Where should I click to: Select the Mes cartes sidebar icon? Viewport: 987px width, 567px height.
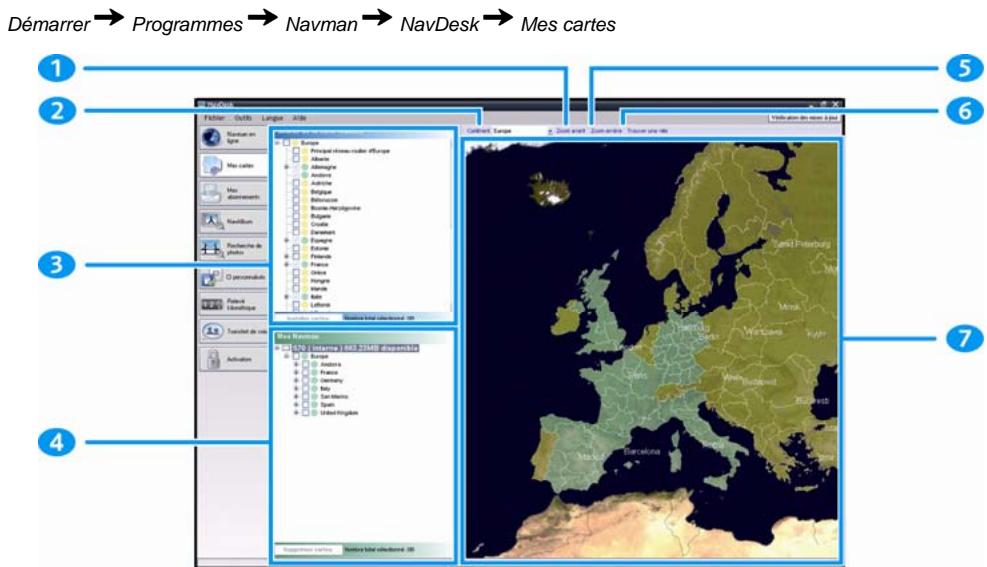212,166
